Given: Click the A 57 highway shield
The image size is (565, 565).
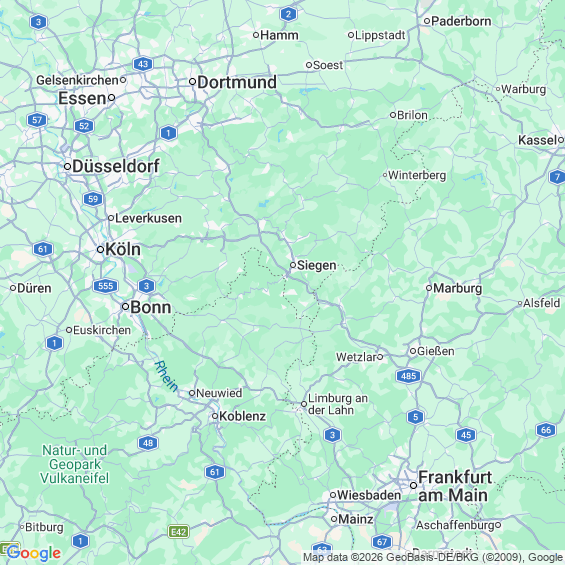Looking at the screenshot, I should click(37, 120).
